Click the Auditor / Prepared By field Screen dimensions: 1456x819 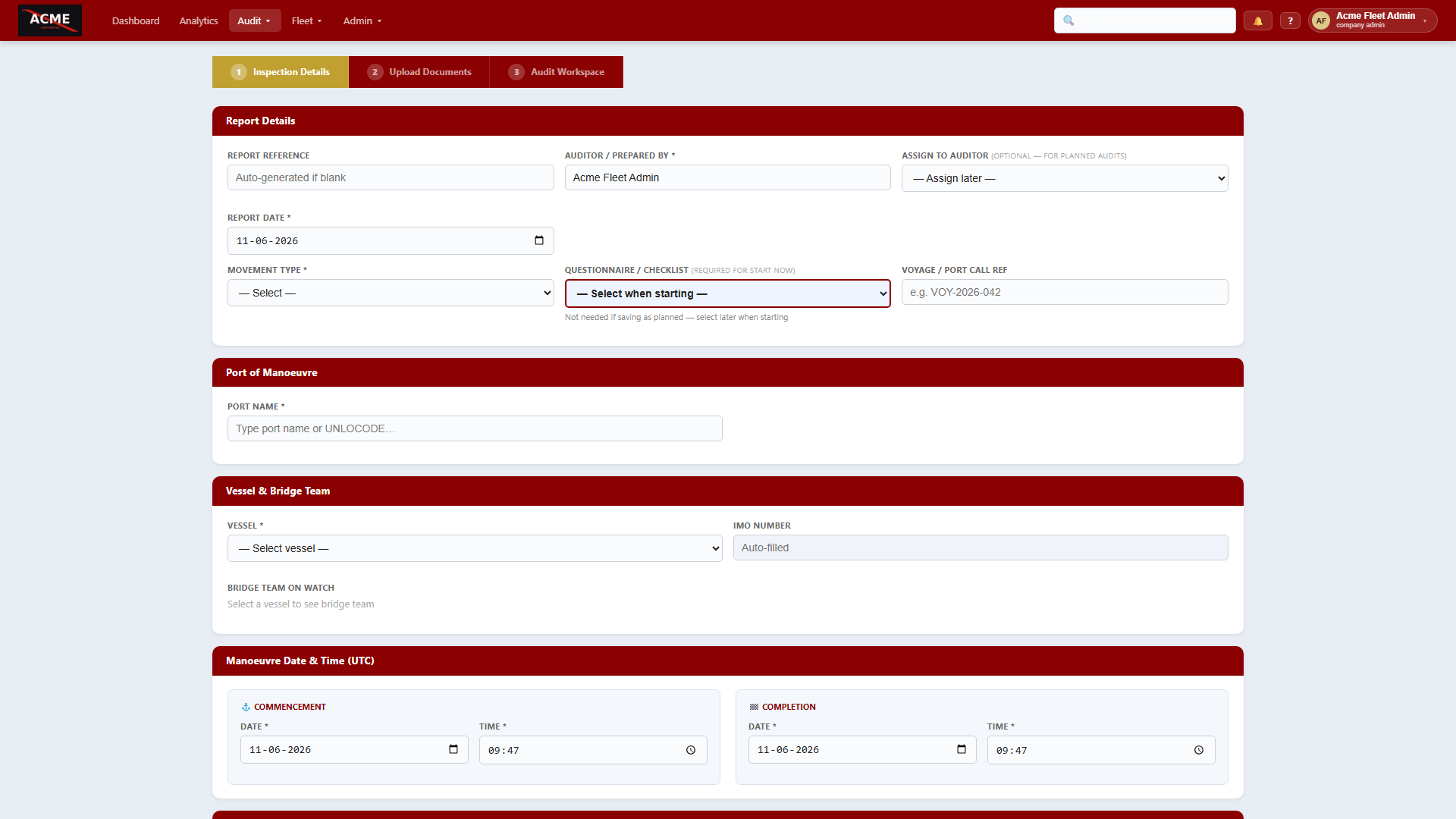tap(727, 177)
